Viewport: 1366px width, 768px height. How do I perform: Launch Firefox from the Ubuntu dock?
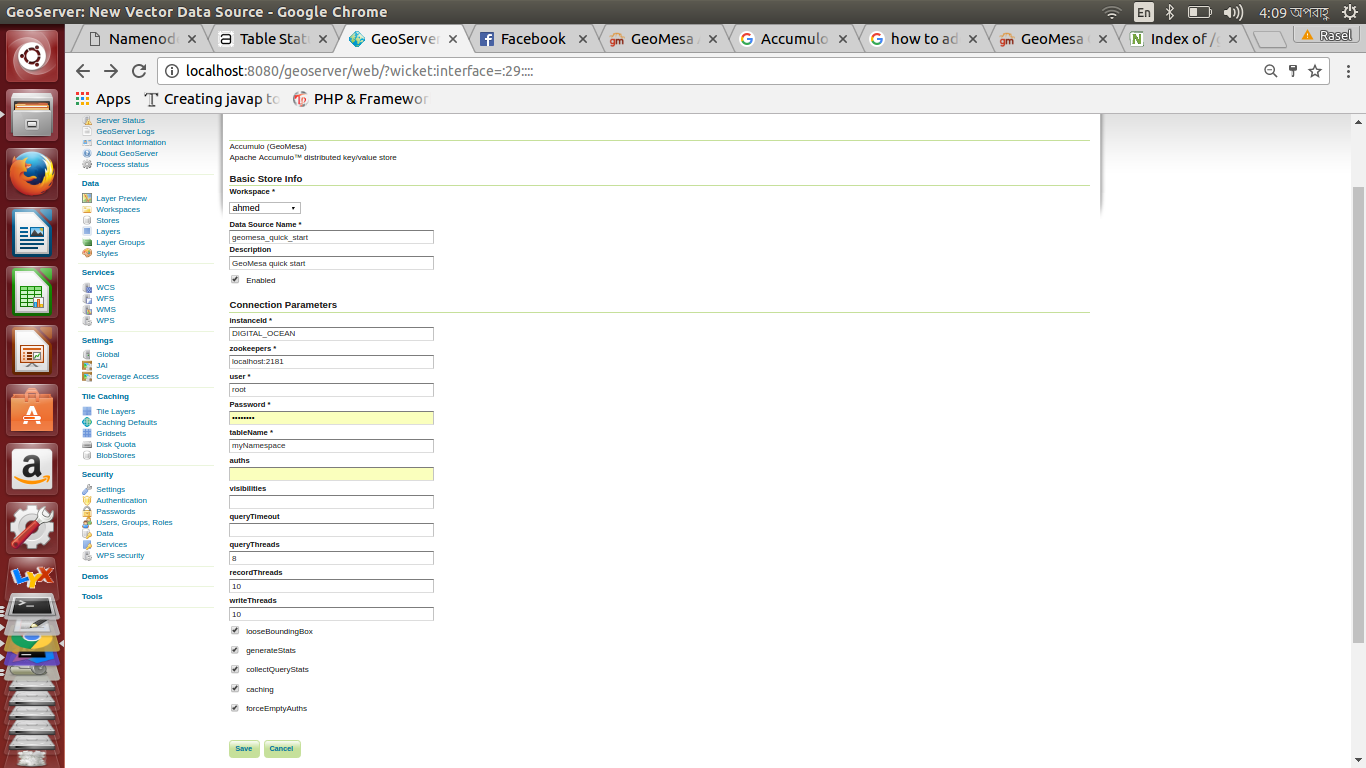tap(33, 175)
